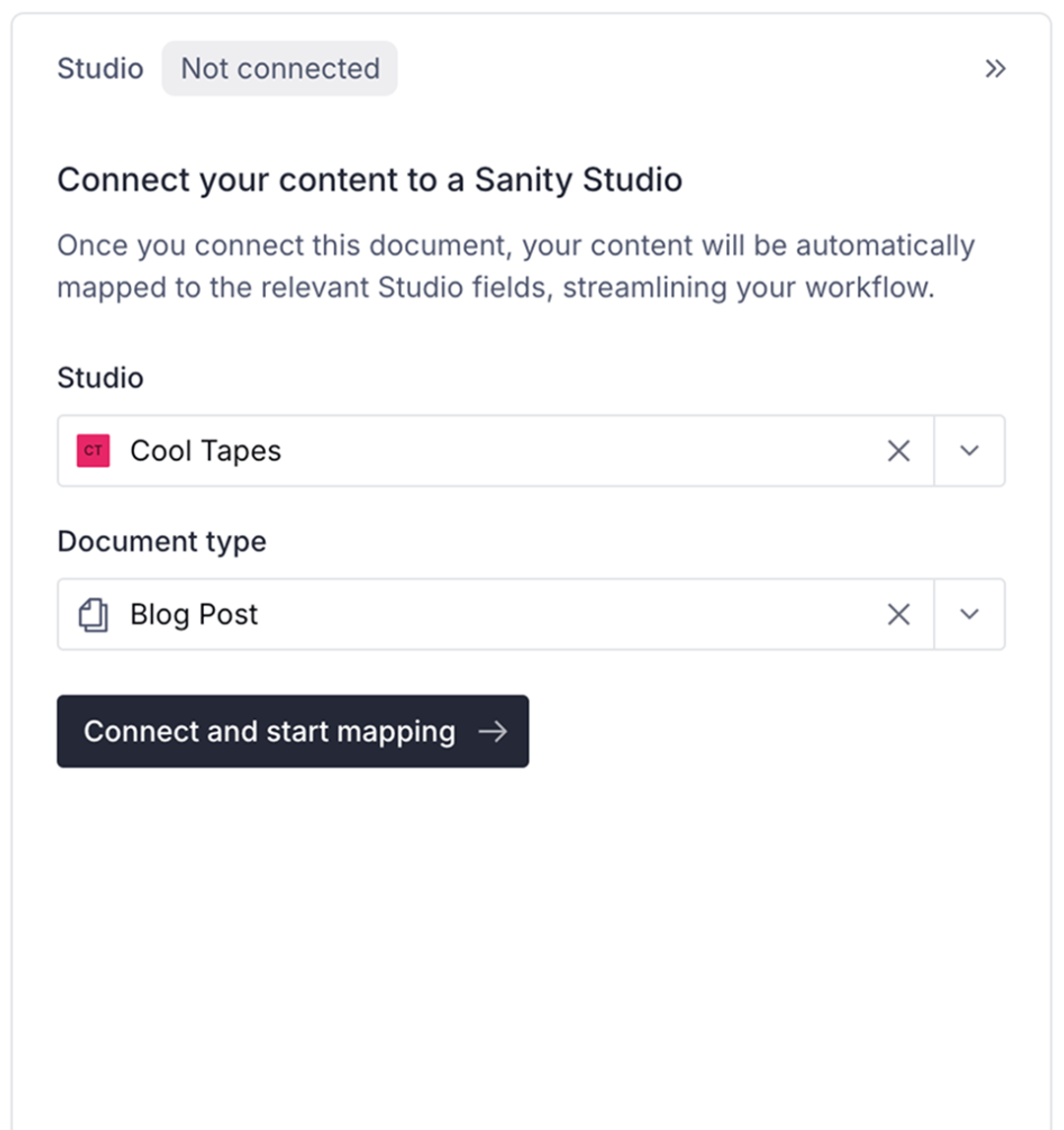The width and height of the screenshot is (1064, 1130).
Task: Click the document stack icon beside Blog Post
Action: (x=93, y=614)
